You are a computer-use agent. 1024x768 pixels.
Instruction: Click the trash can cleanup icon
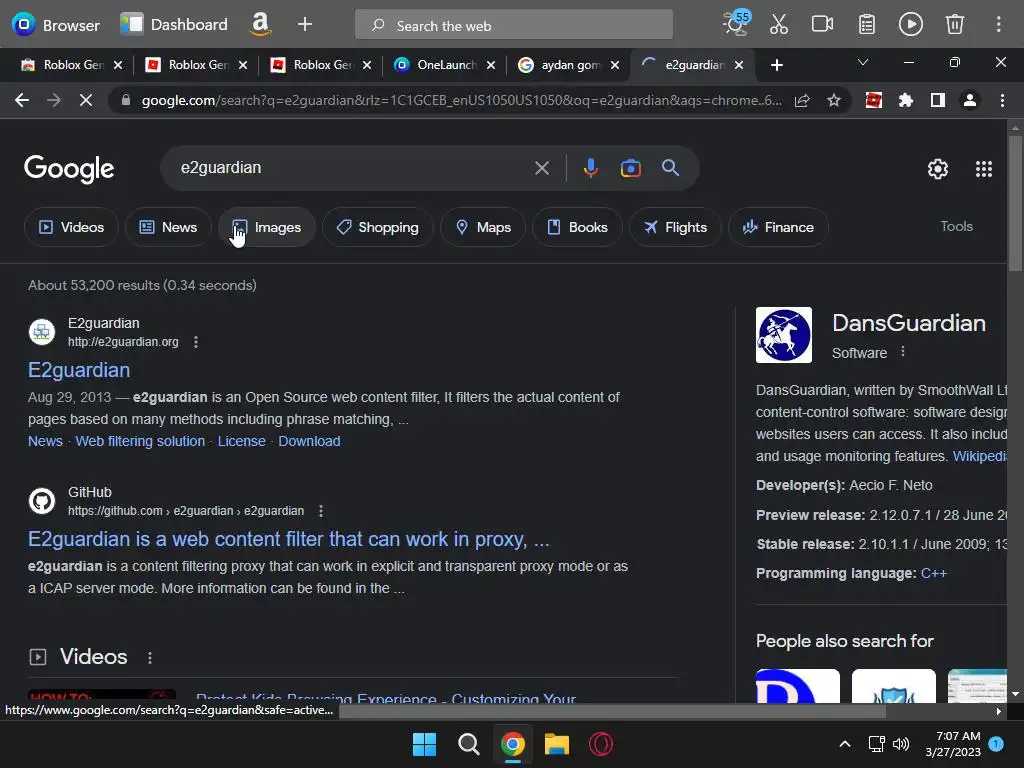pyautogui.click(x=955, y=25)
